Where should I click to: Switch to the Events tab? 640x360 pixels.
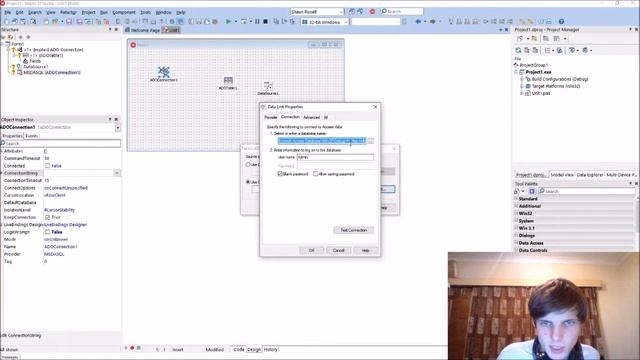tap(31, 136)
